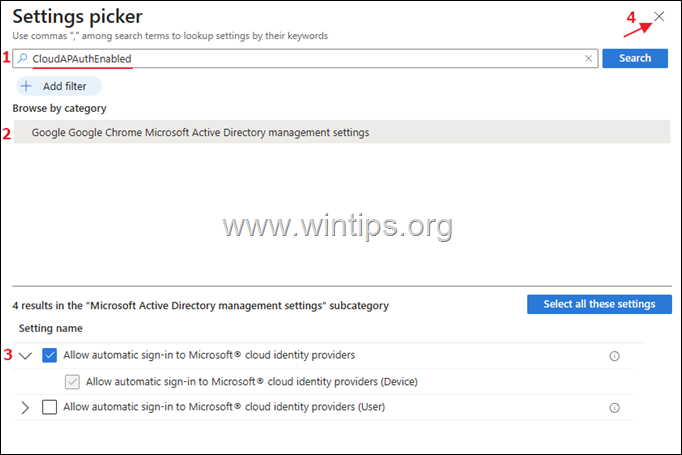Open info for cloud identity providers (User)
Image resolution: width=682 pixels, height=455 pixels.
click(x=614, y=408)
